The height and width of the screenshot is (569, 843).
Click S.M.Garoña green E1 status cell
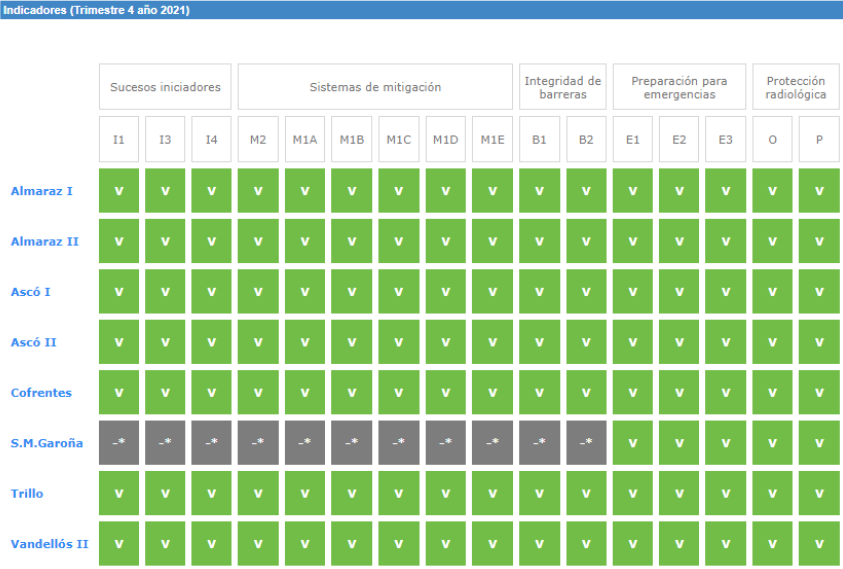633,442
